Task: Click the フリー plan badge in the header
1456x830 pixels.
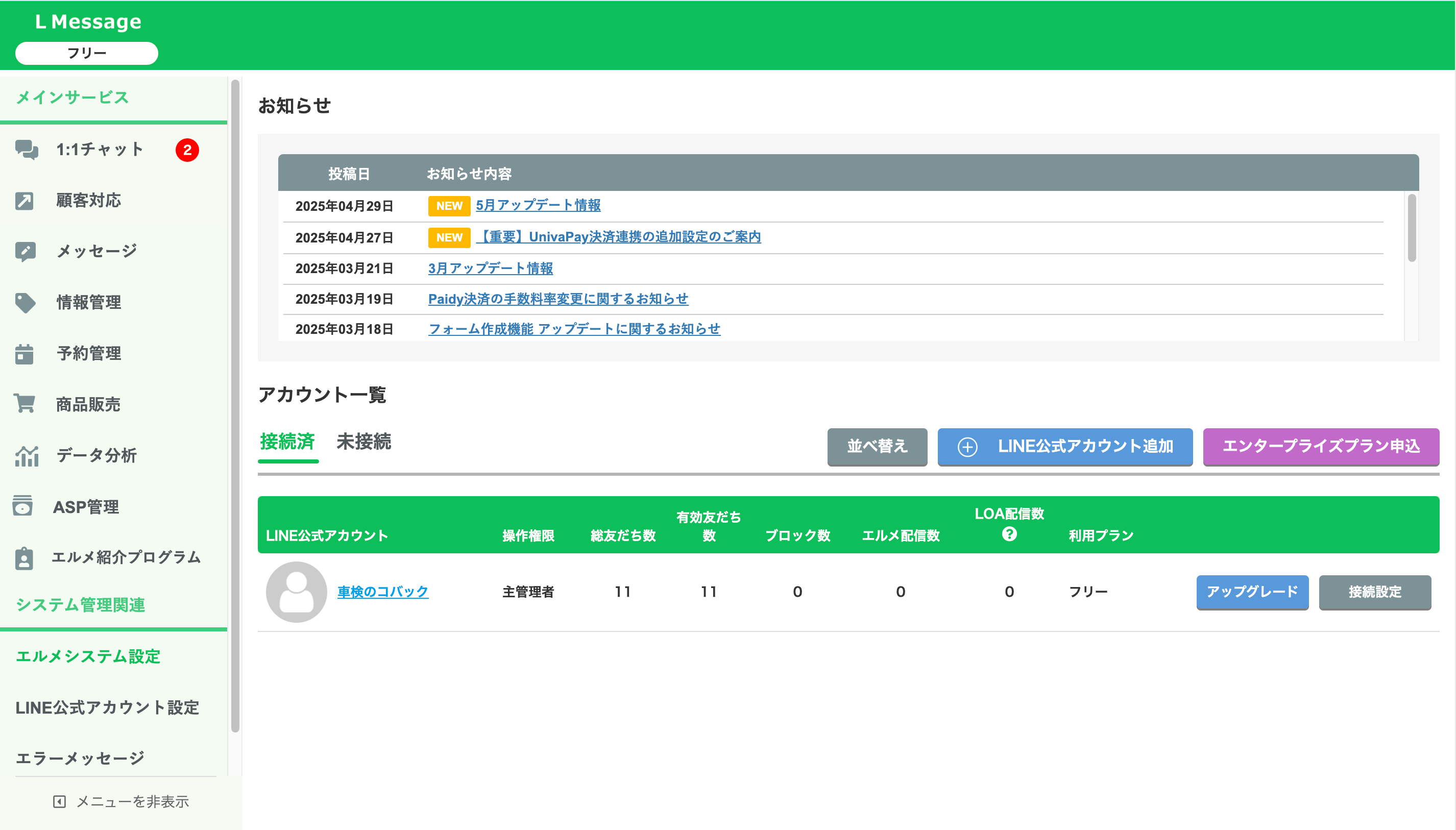Action: click(x=87, y=53)
